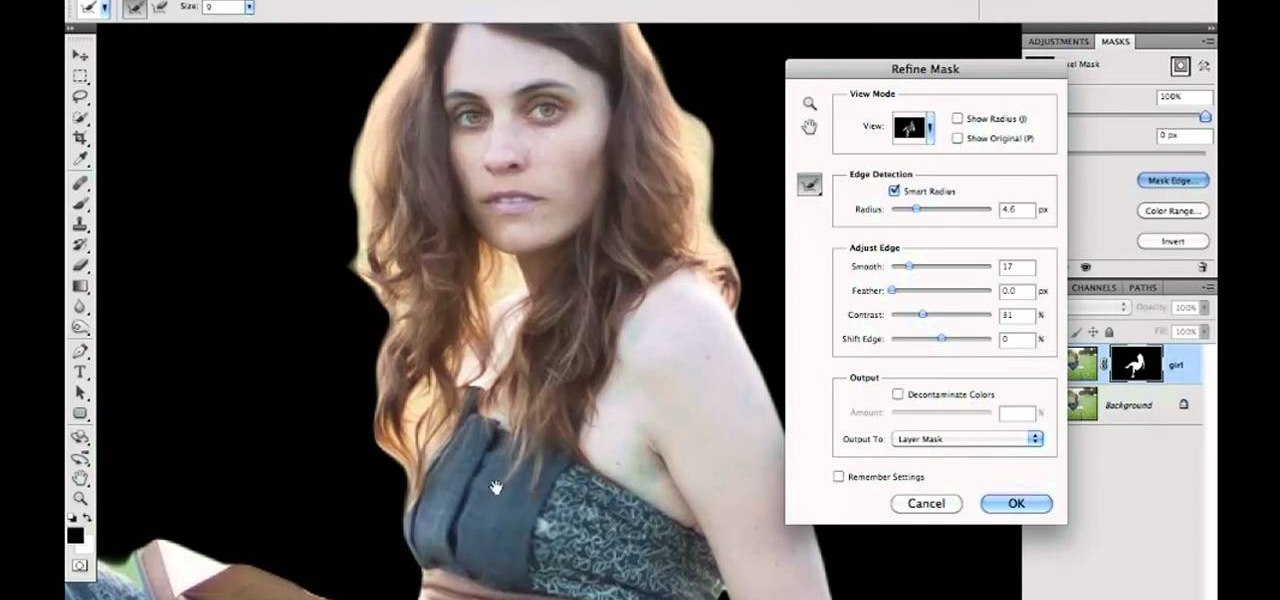Viewport: 1280px width, 600px height.
Task: Select the Blur tool
Action: (80, 306)
